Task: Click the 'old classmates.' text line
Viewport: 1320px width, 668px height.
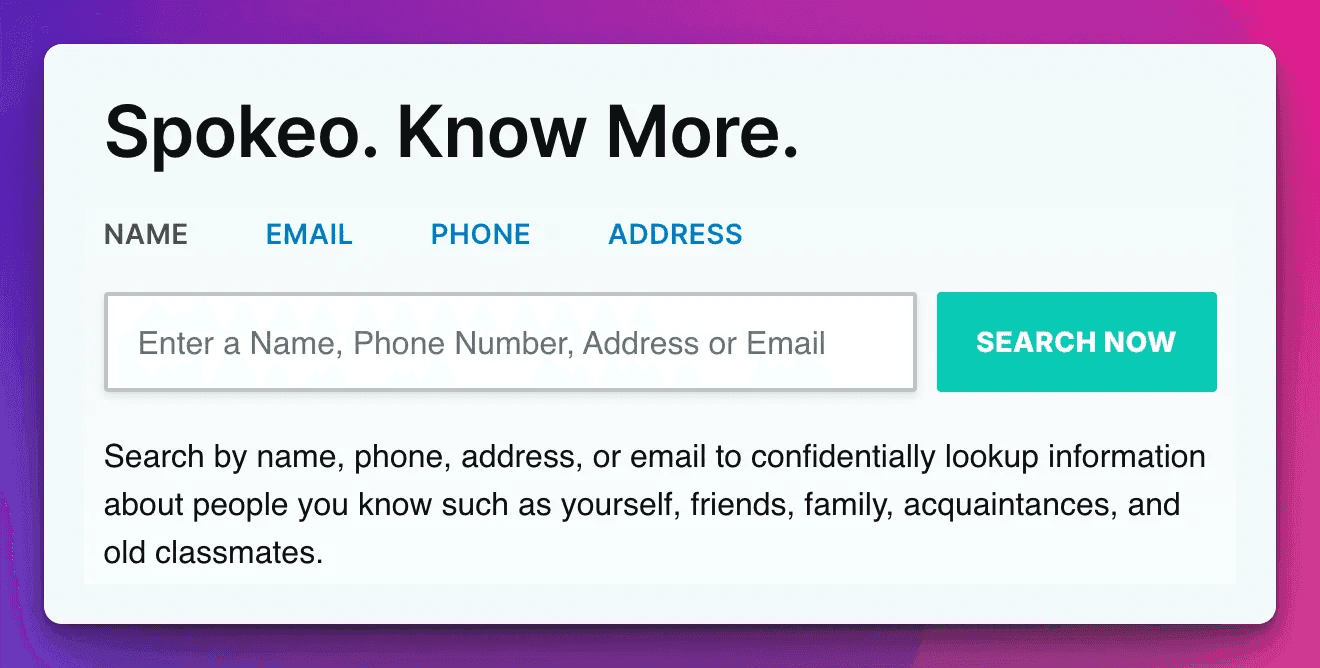Action: point(213,552)
